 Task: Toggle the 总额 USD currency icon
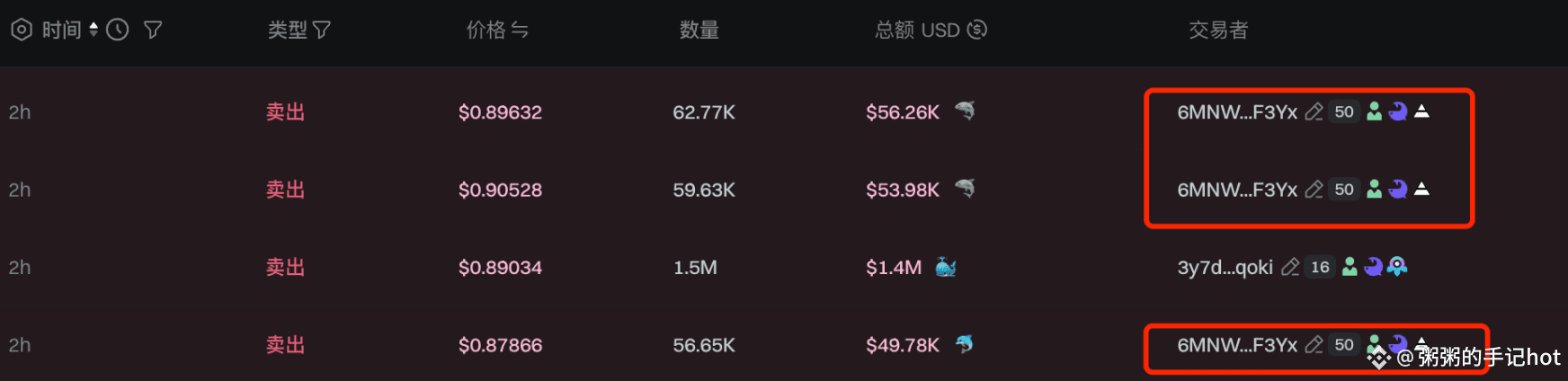click(977, 30)
